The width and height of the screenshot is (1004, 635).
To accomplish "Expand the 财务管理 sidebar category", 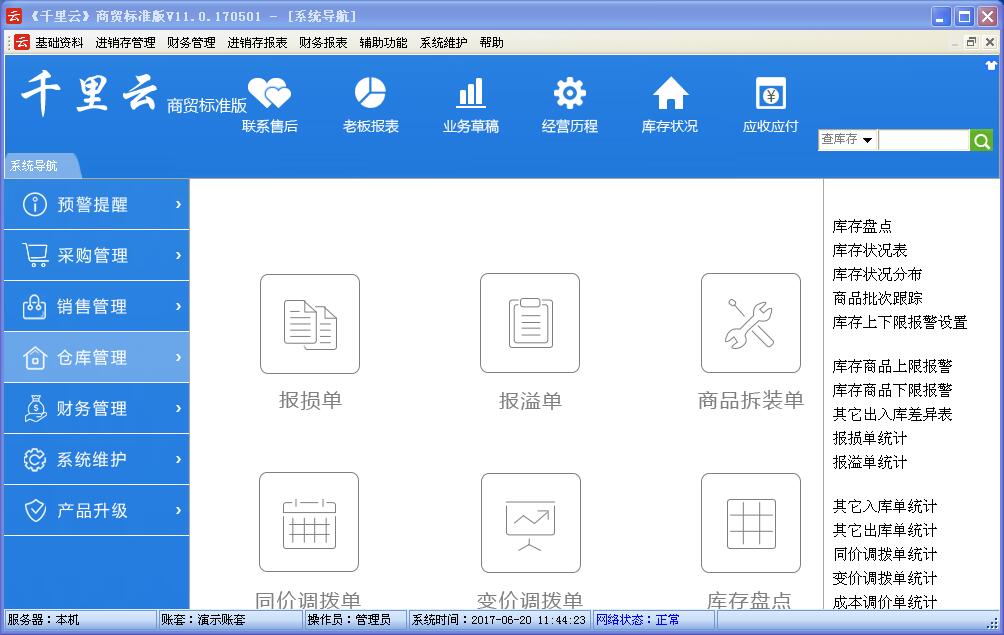I will [x=96, y=409].
